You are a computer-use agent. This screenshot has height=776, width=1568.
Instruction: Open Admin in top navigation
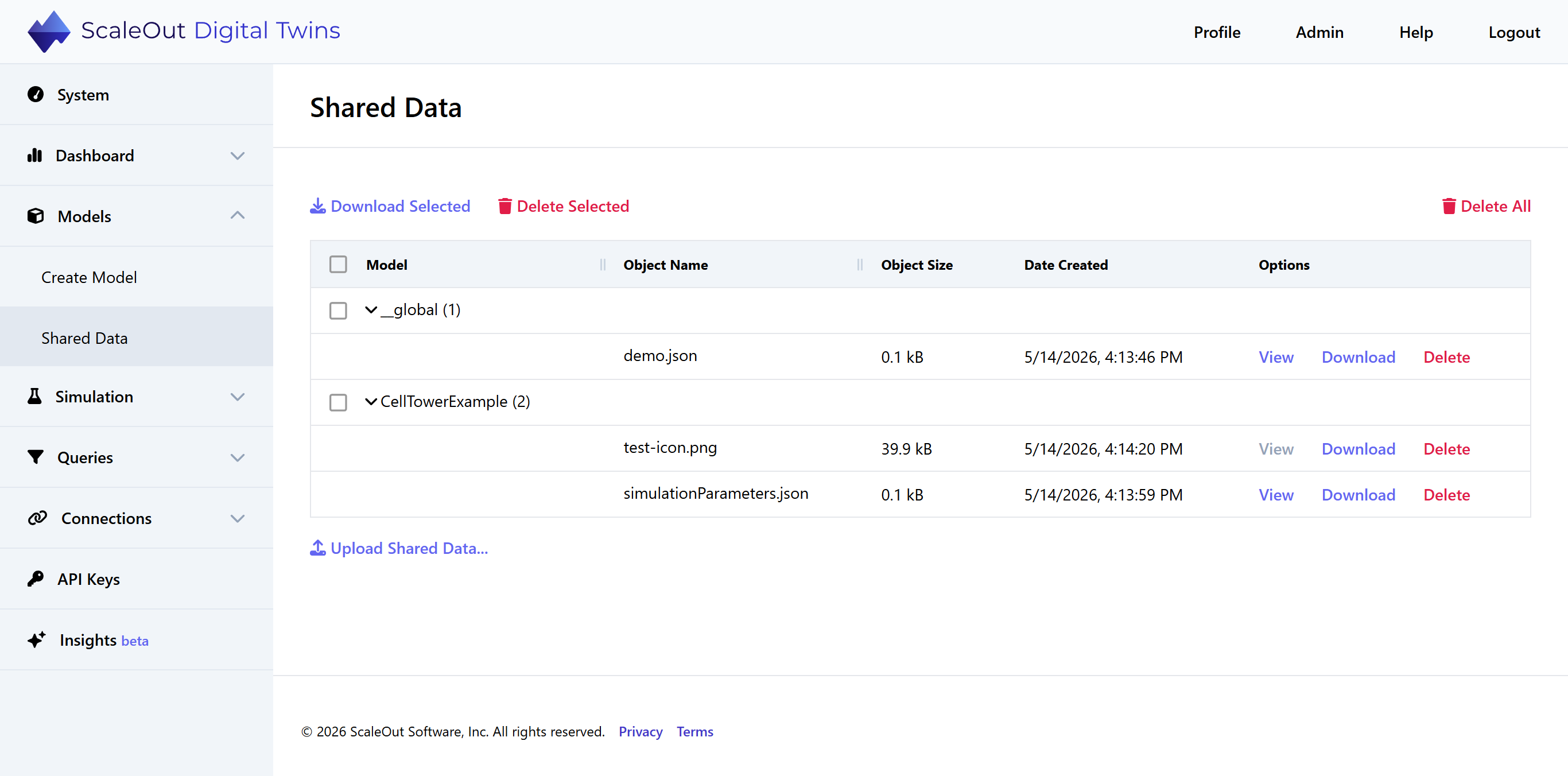1319,32
